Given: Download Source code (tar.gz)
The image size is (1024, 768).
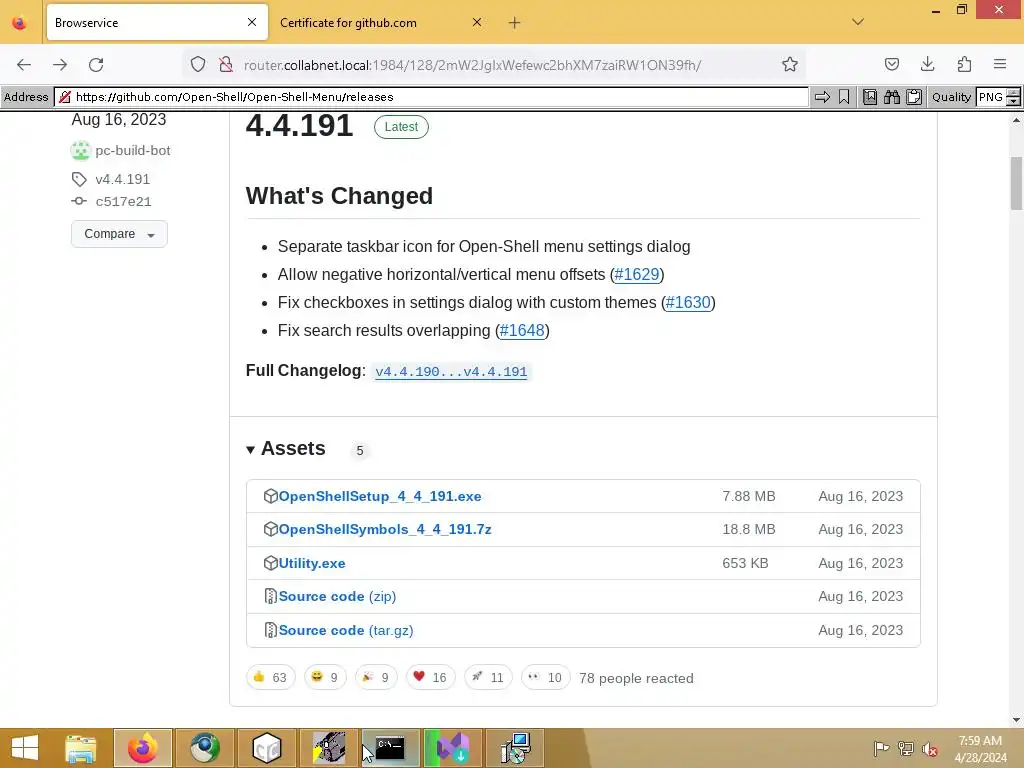Looking at the screenshot, I should [346, 631].
